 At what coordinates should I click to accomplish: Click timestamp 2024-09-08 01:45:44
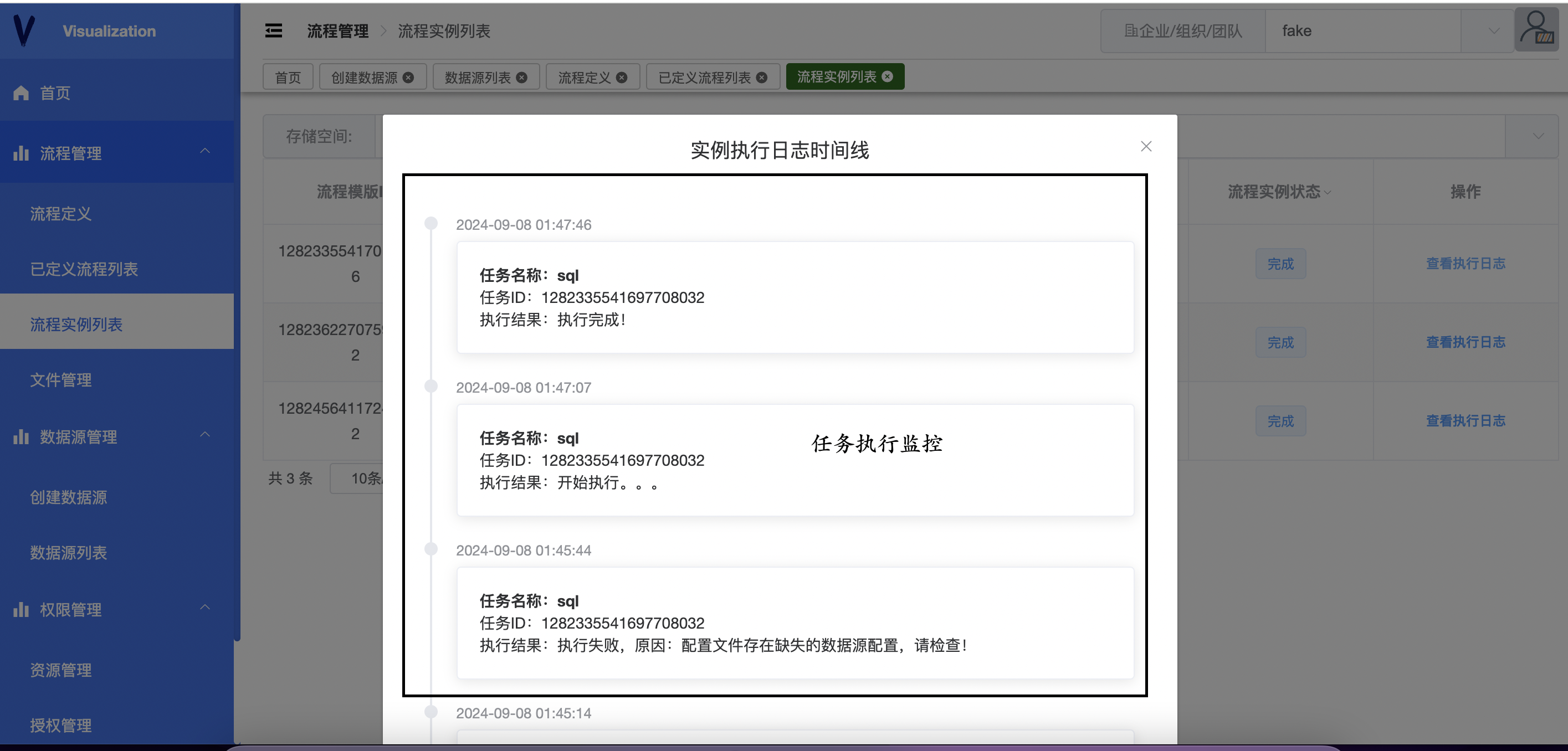[x=524, y=550]
